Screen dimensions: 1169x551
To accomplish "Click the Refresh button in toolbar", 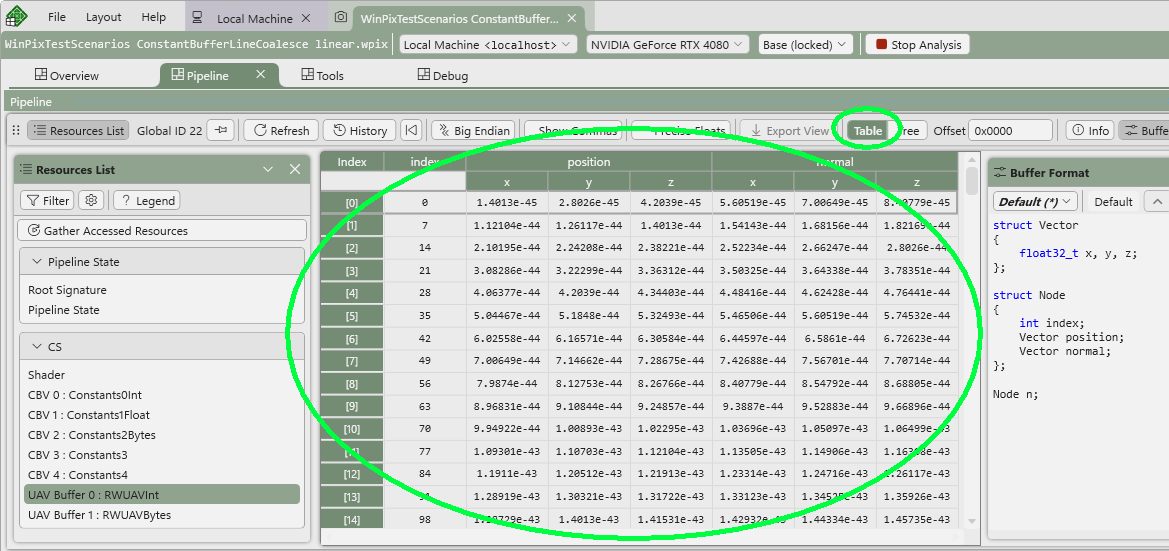I will click(x=280, y=131).
